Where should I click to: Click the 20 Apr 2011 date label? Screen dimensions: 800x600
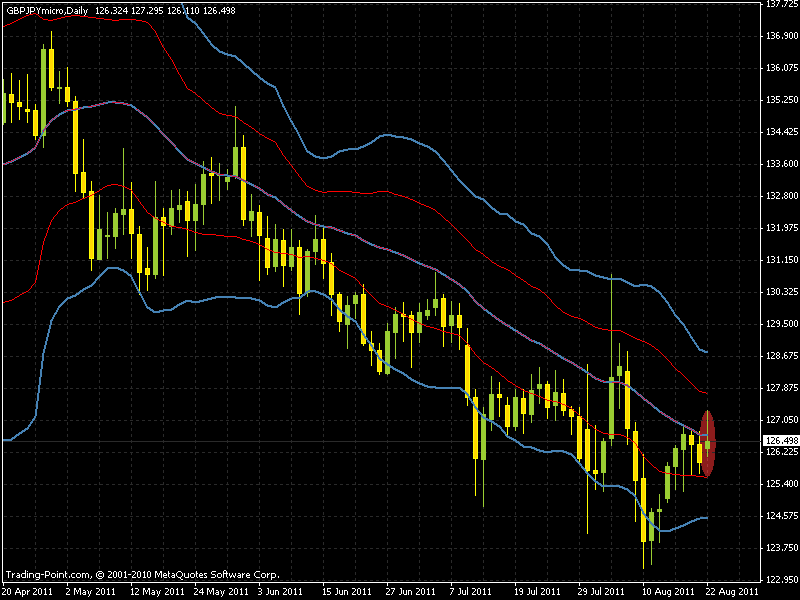[x=28, y=592]
